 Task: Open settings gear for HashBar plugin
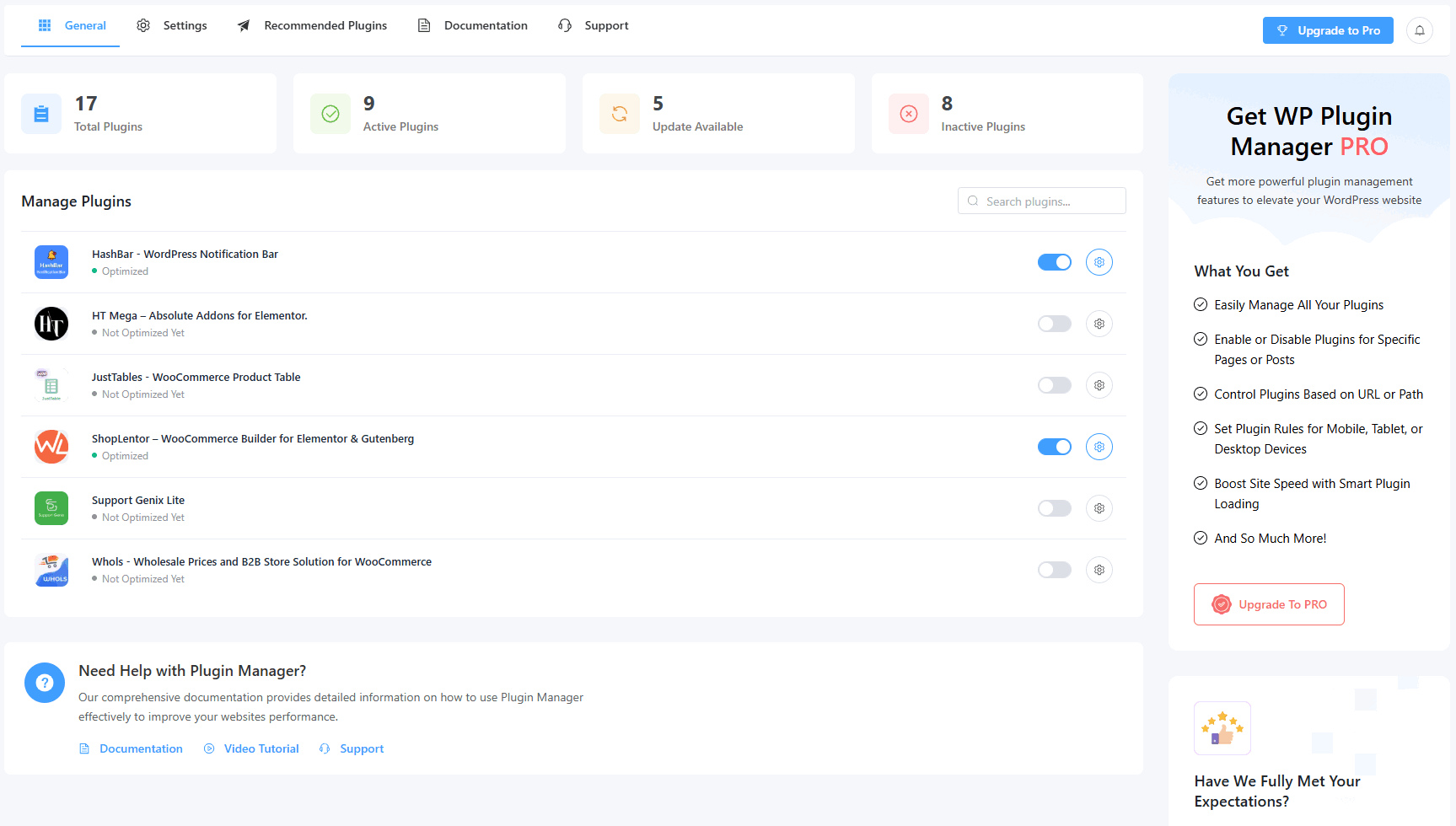1099,262
